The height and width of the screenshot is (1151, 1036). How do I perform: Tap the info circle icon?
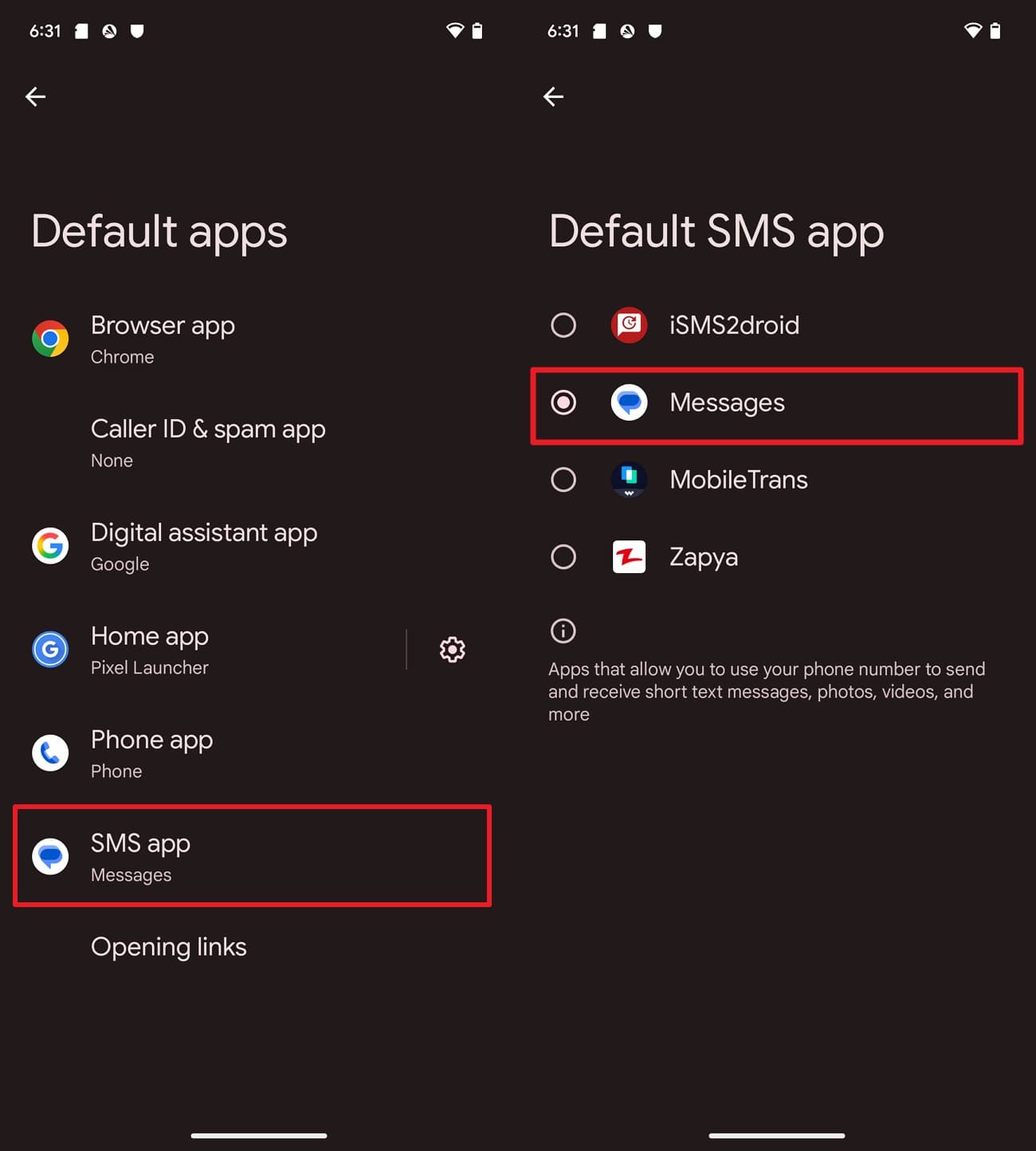pyautogui.click(x=563, y=631)
